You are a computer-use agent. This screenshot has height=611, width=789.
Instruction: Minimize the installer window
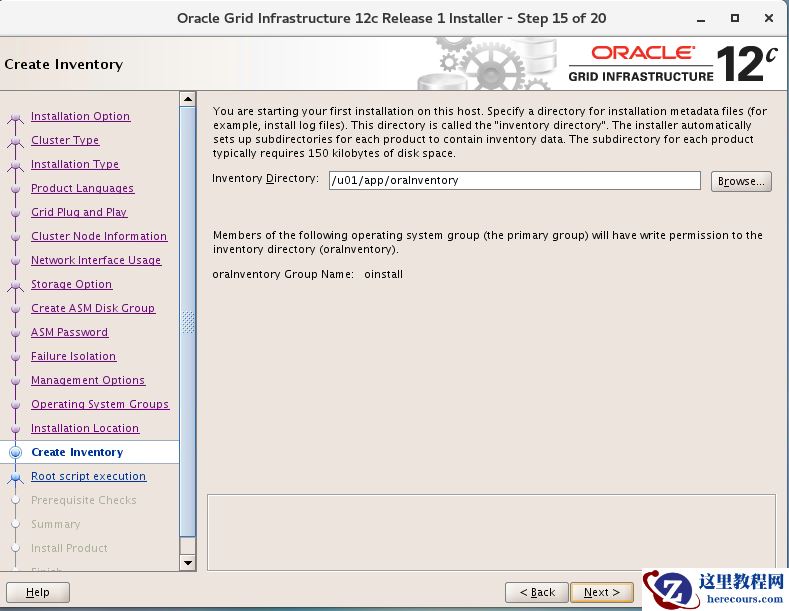(701, 19)
